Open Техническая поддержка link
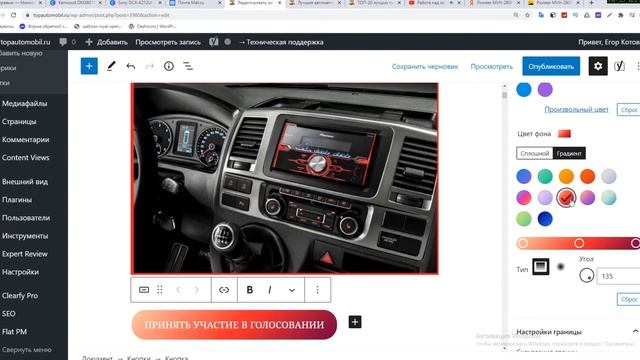640x360 pixels. click(281, 42)
